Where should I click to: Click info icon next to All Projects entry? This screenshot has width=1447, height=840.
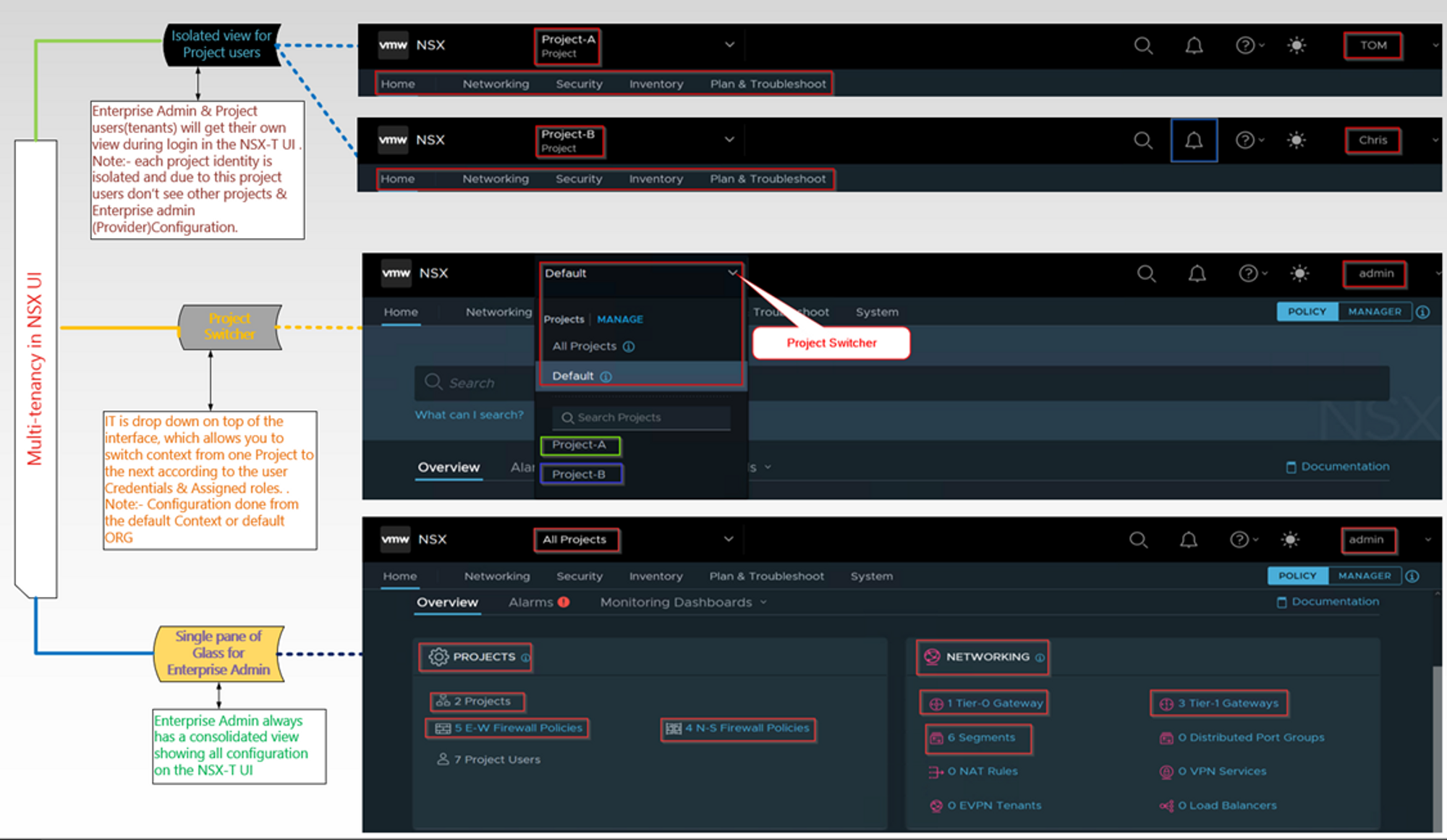(x=629, y=347)
